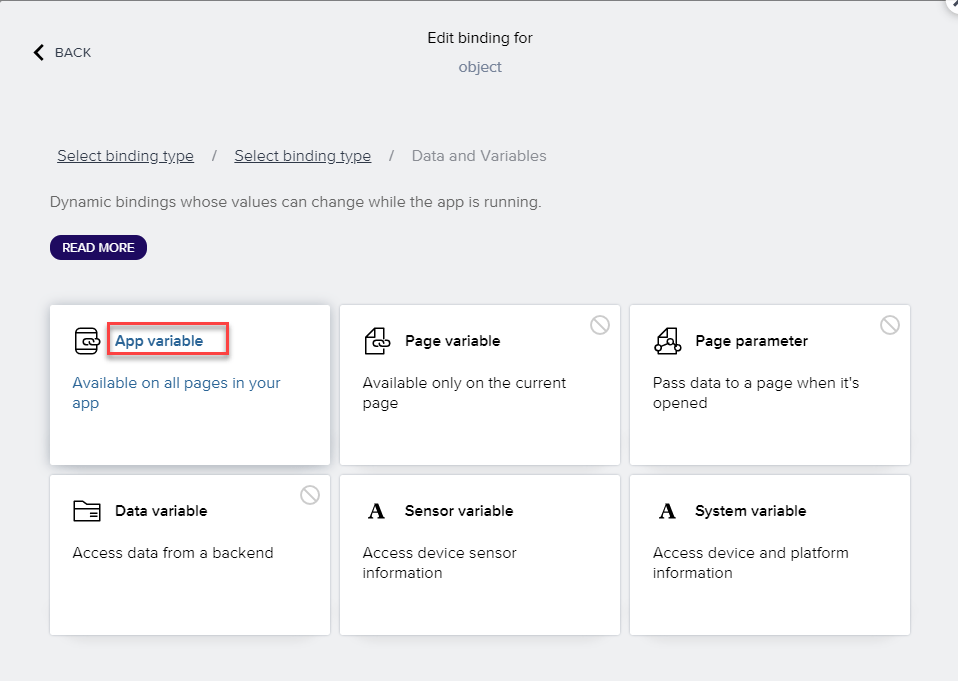
Task: Select the first Select binding type breadcrumb
Action: [x=125, y=156]
